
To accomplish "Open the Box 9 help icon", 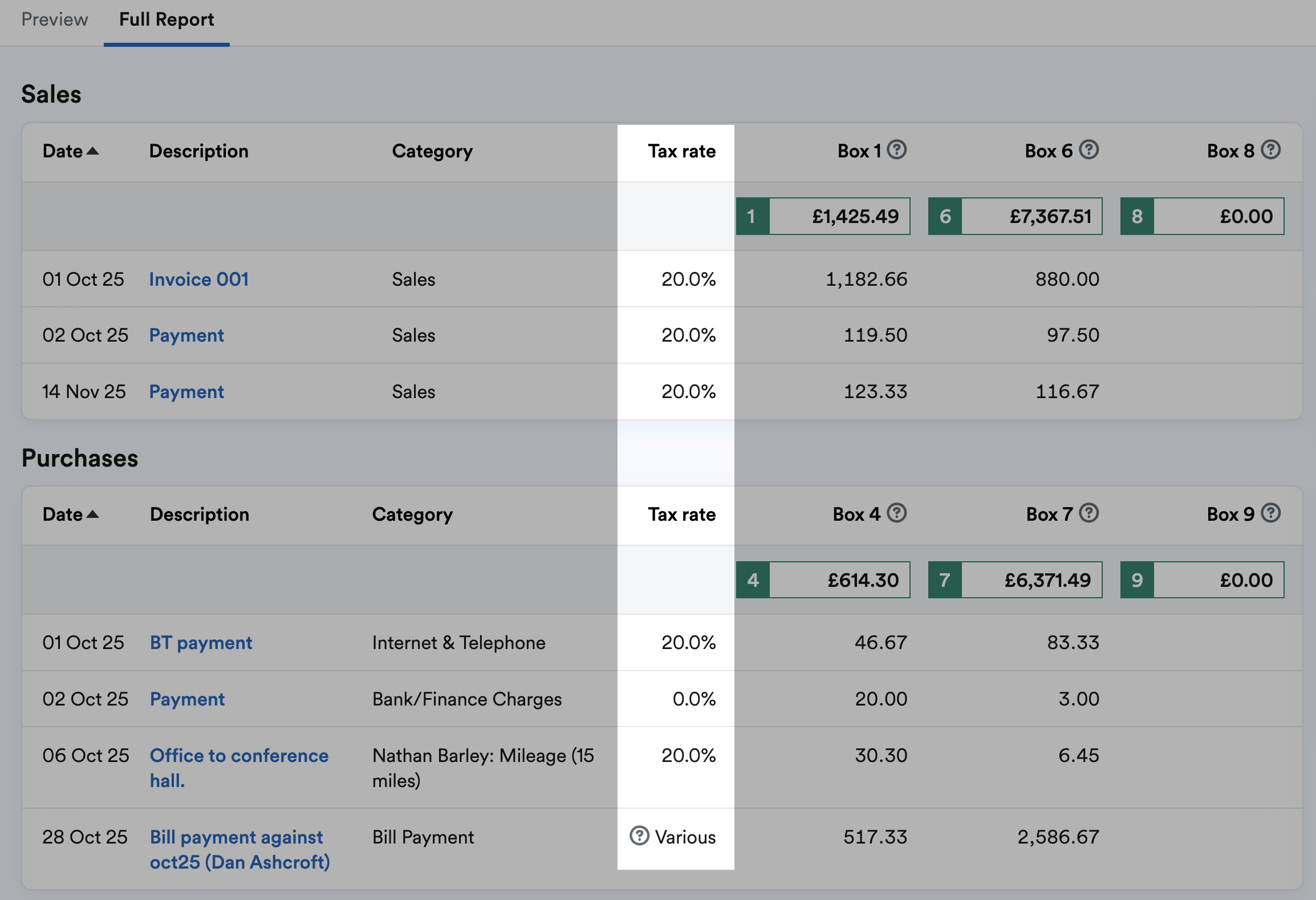I will [x=1271, y=513].
